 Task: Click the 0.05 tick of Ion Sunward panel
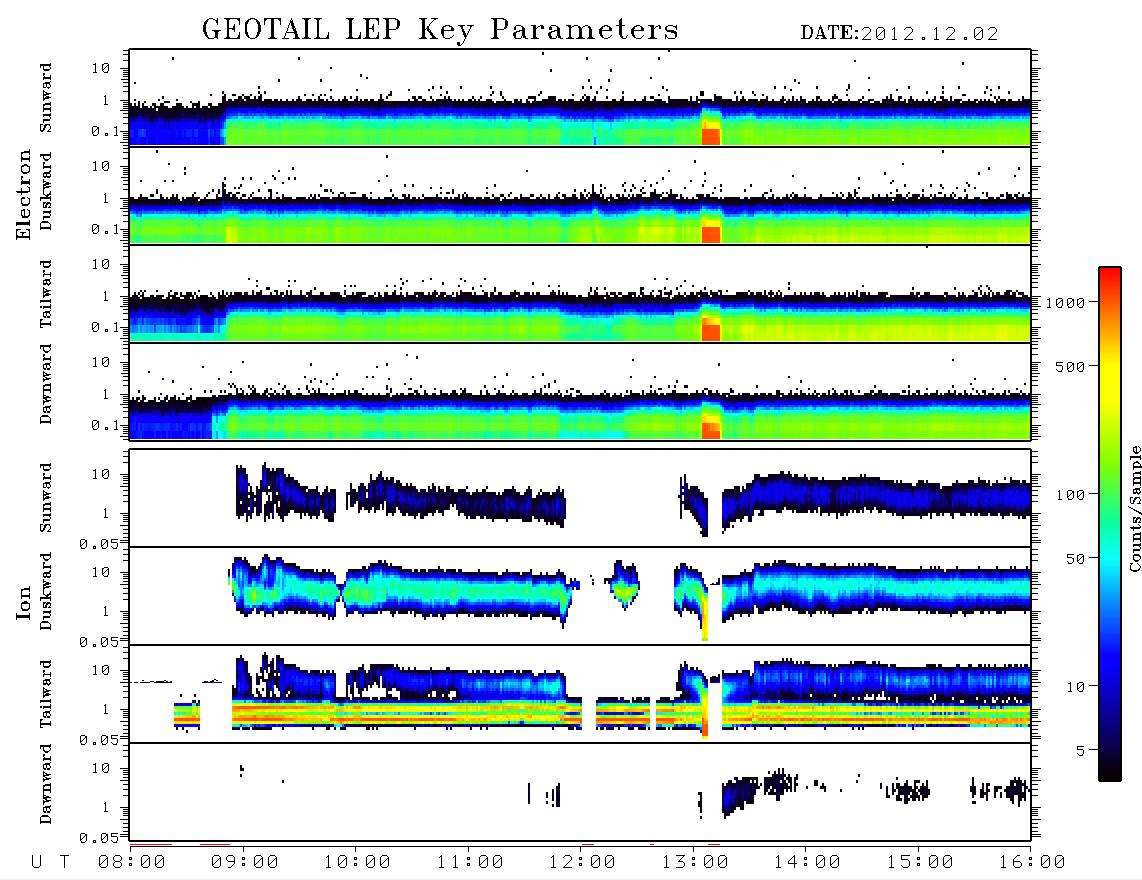(x=98, y=544)
